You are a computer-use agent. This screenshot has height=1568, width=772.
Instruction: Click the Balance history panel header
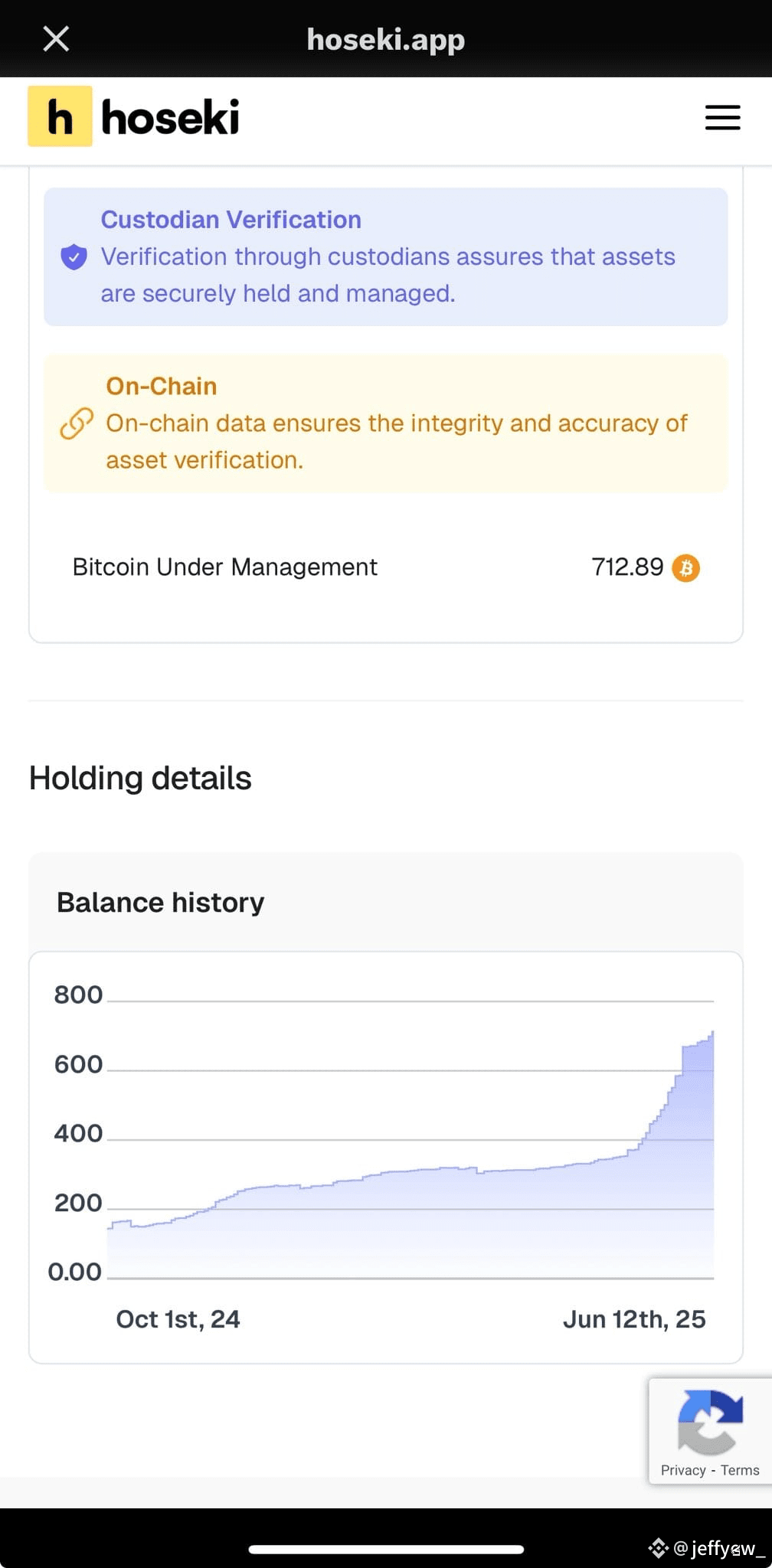tap(386, 902)
